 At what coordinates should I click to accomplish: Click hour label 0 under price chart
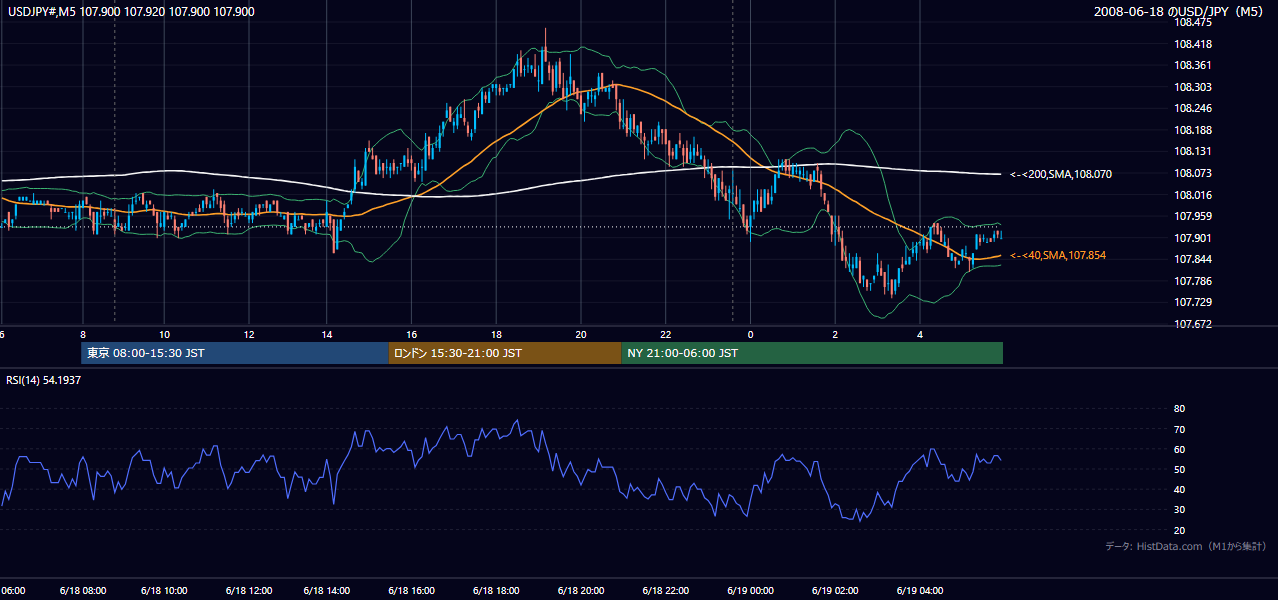point(749,335)
